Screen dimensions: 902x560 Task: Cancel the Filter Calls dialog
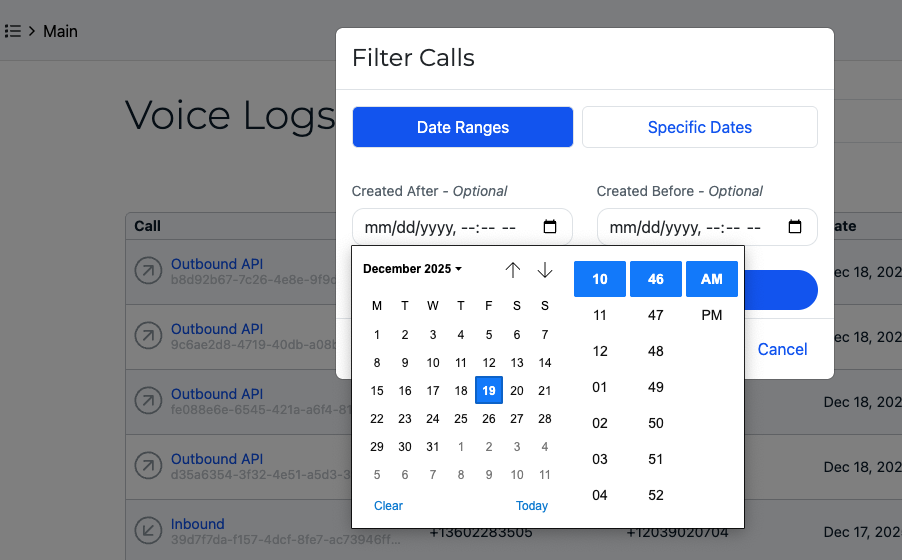click(782, 349)
